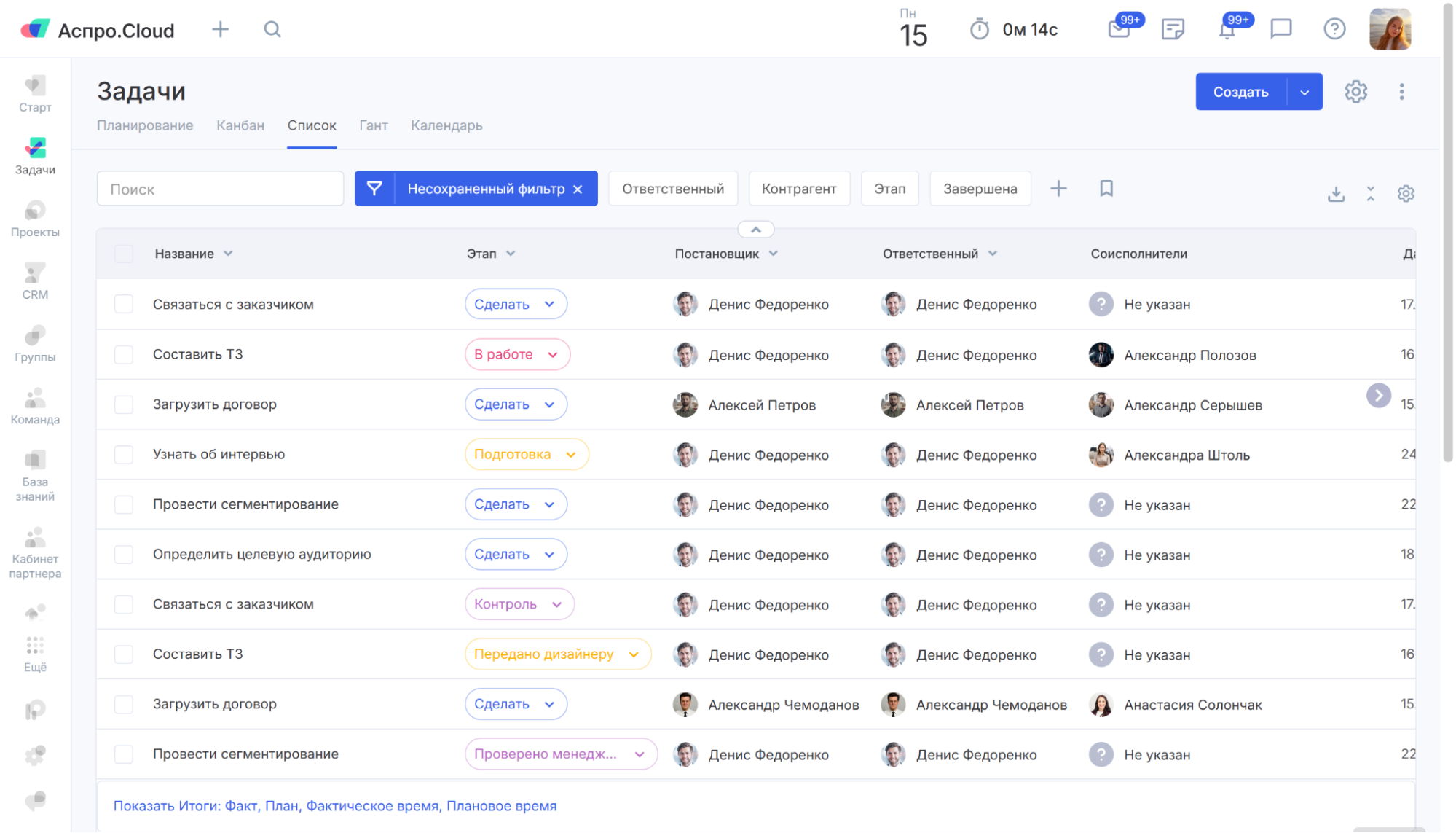Switch to the Гант tab

pyautogui.click(x=373, y=125)
